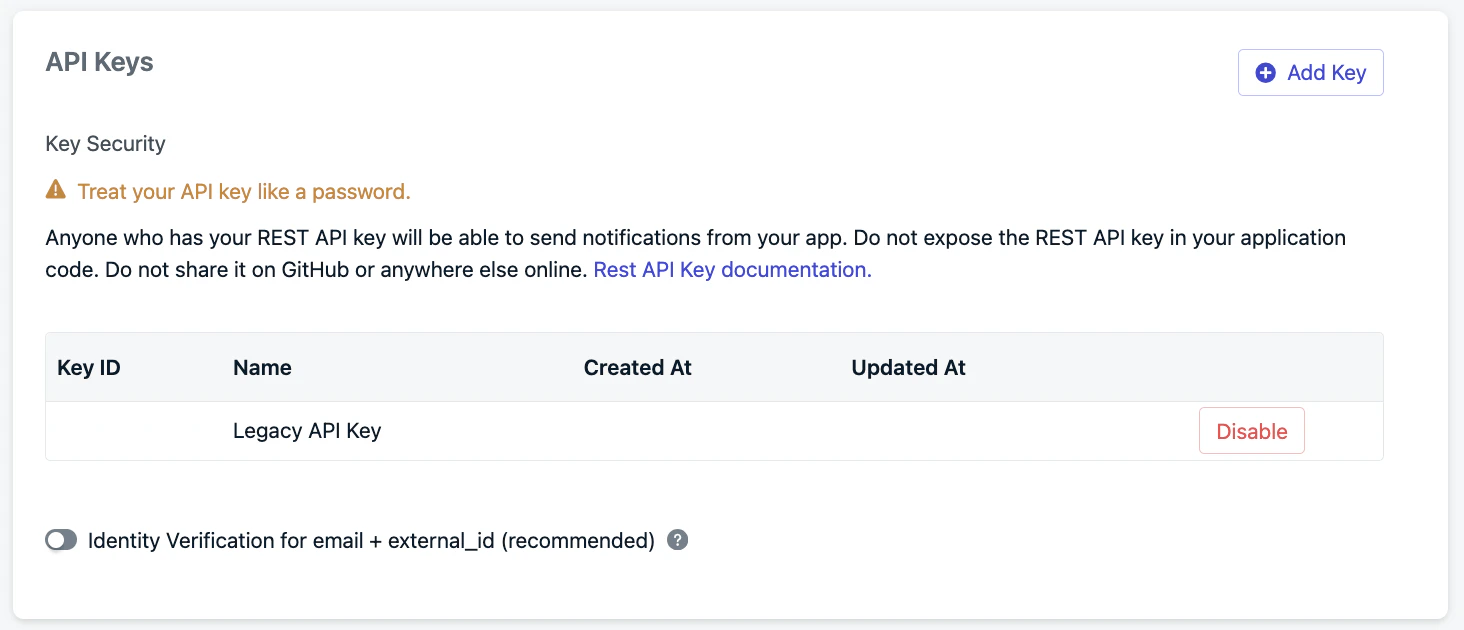Sort the table by Created At column
Viewport: 1464px width, 630px height.
point(637,367)
